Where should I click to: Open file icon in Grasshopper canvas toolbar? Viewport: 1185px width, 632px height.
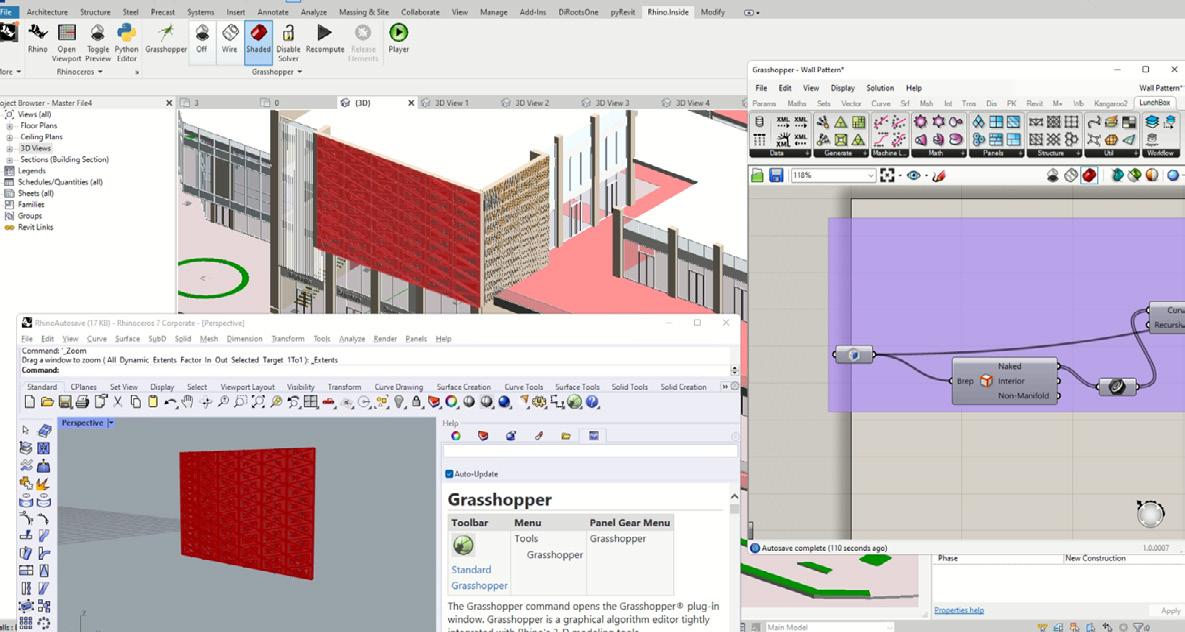point(758,175)
